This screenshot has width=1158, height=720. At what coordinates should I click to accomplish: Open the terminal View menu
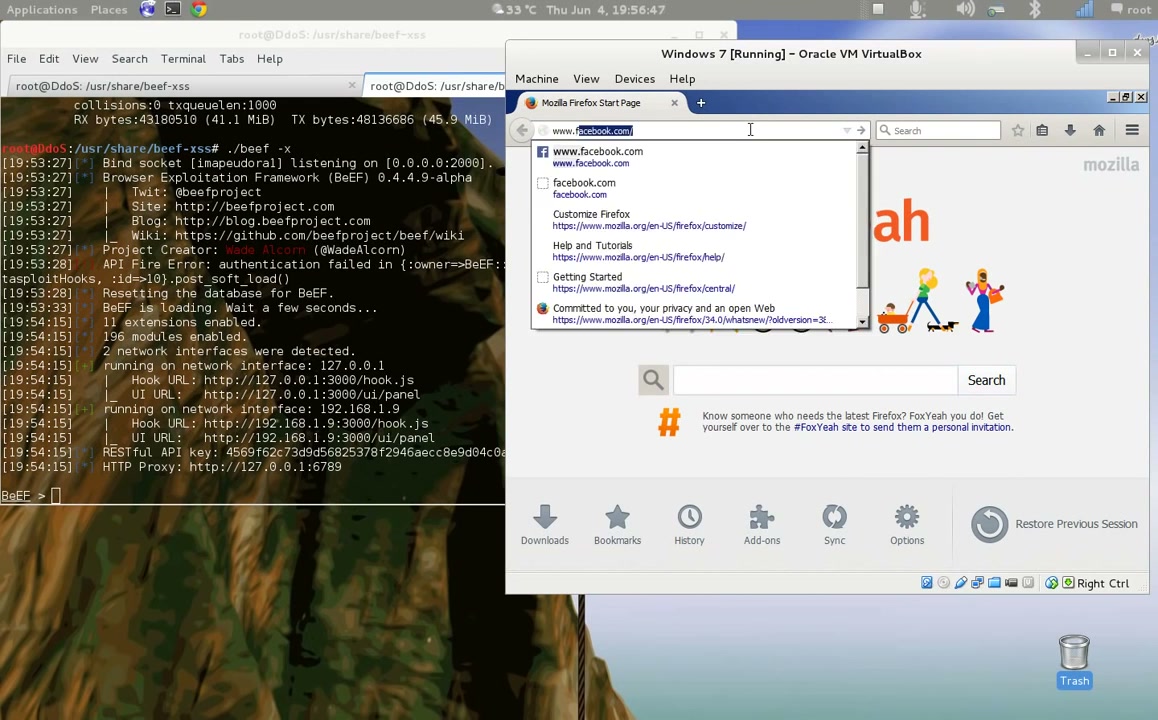(x=85, y=59)
